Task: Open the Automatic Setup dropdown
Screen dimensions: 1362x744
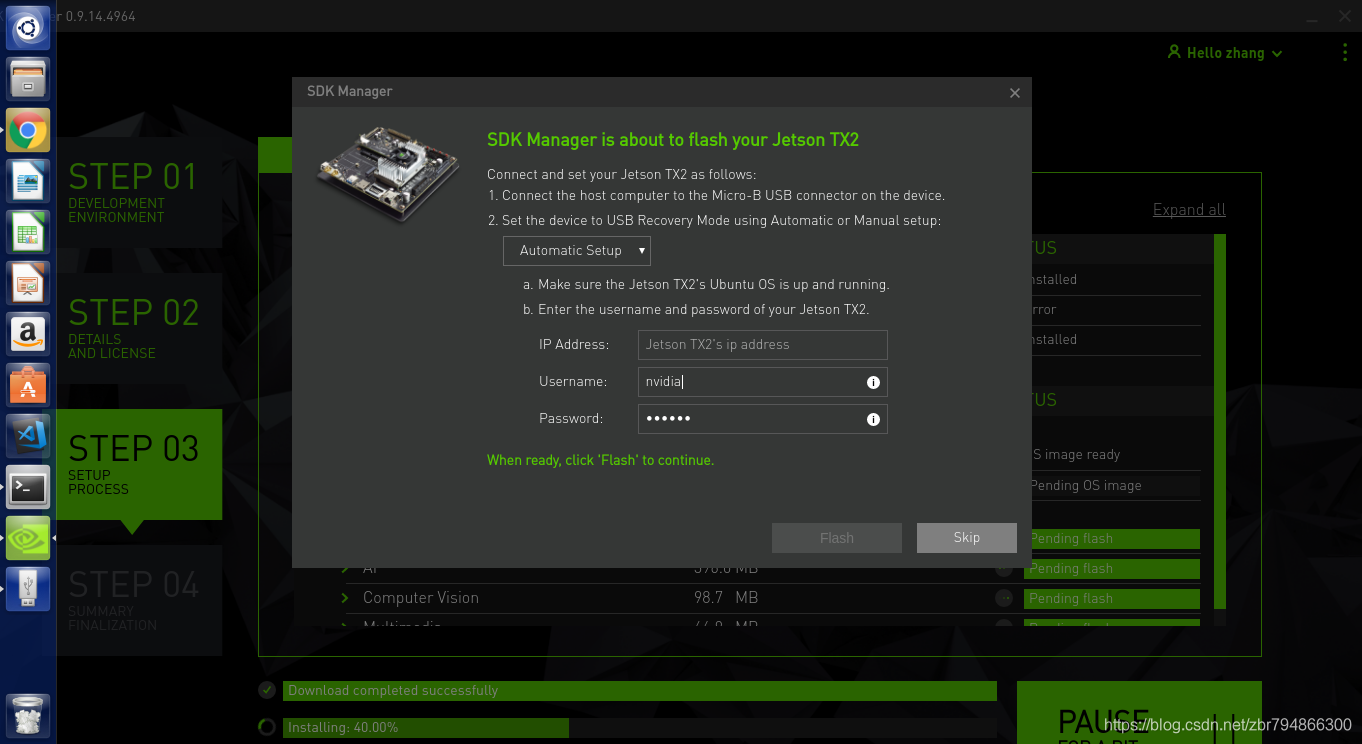Action: click(577, 251)
